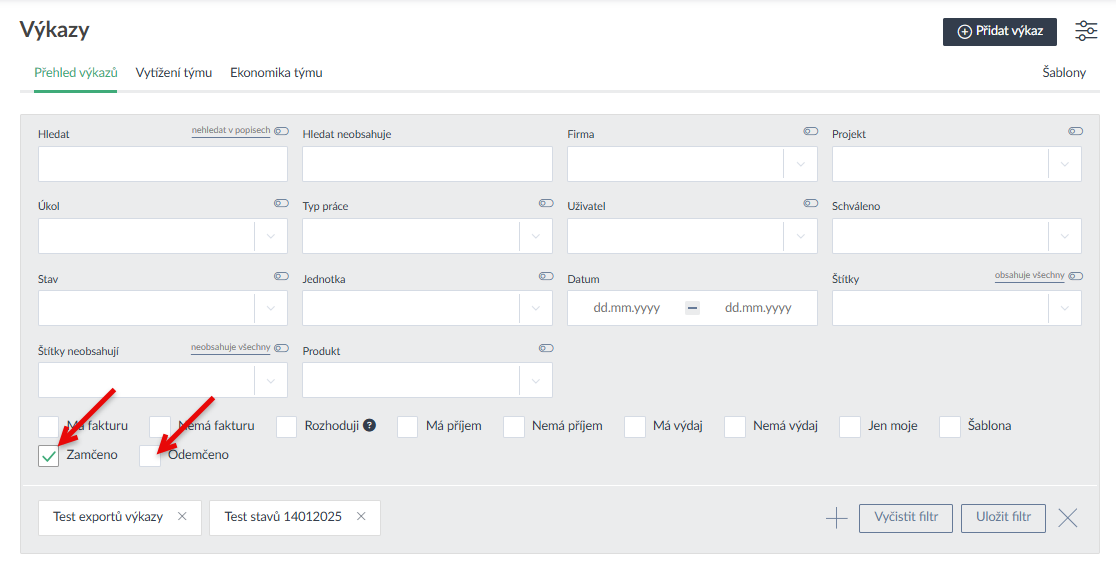Expand the Stav dropdown
This screenshot has width=1116, height=561.
pyautogui.click(x=270, y=308)
